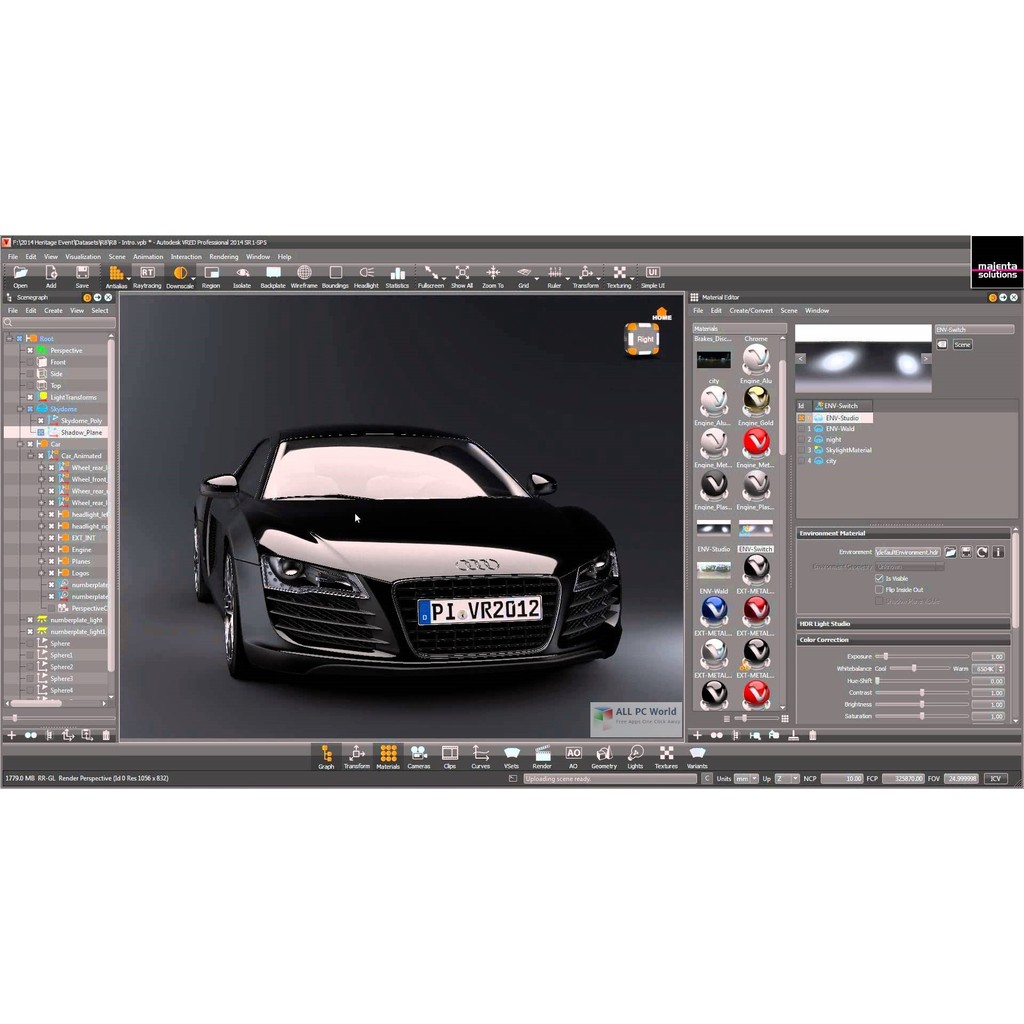Viewport: 1024px width, 1024px height.
Task: Click the Add file toolbar icon
Action: [x=51, y=276]
